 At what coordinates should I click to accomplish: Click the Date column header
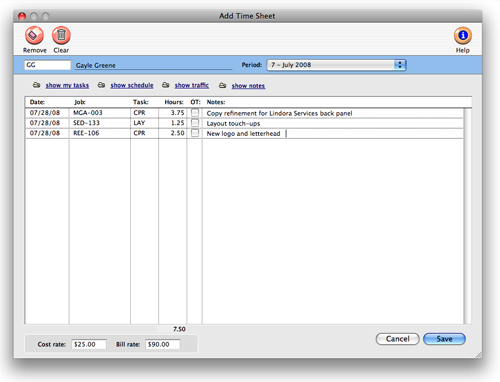(37, 102)
